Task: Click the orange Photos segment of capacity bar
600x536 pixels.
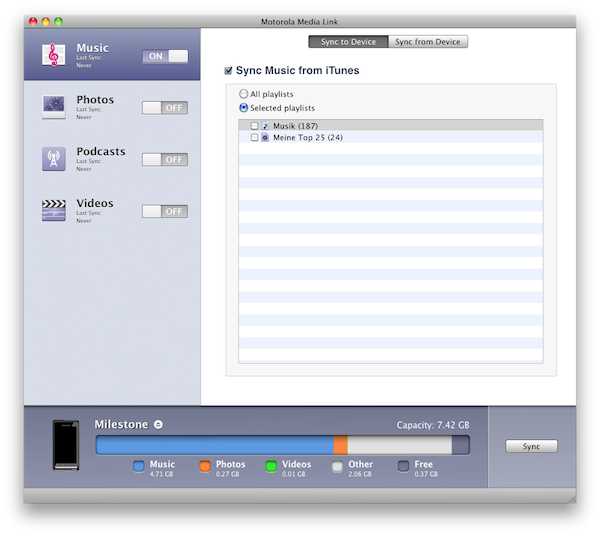Action: pyautogui.click(x=340, y=445)
